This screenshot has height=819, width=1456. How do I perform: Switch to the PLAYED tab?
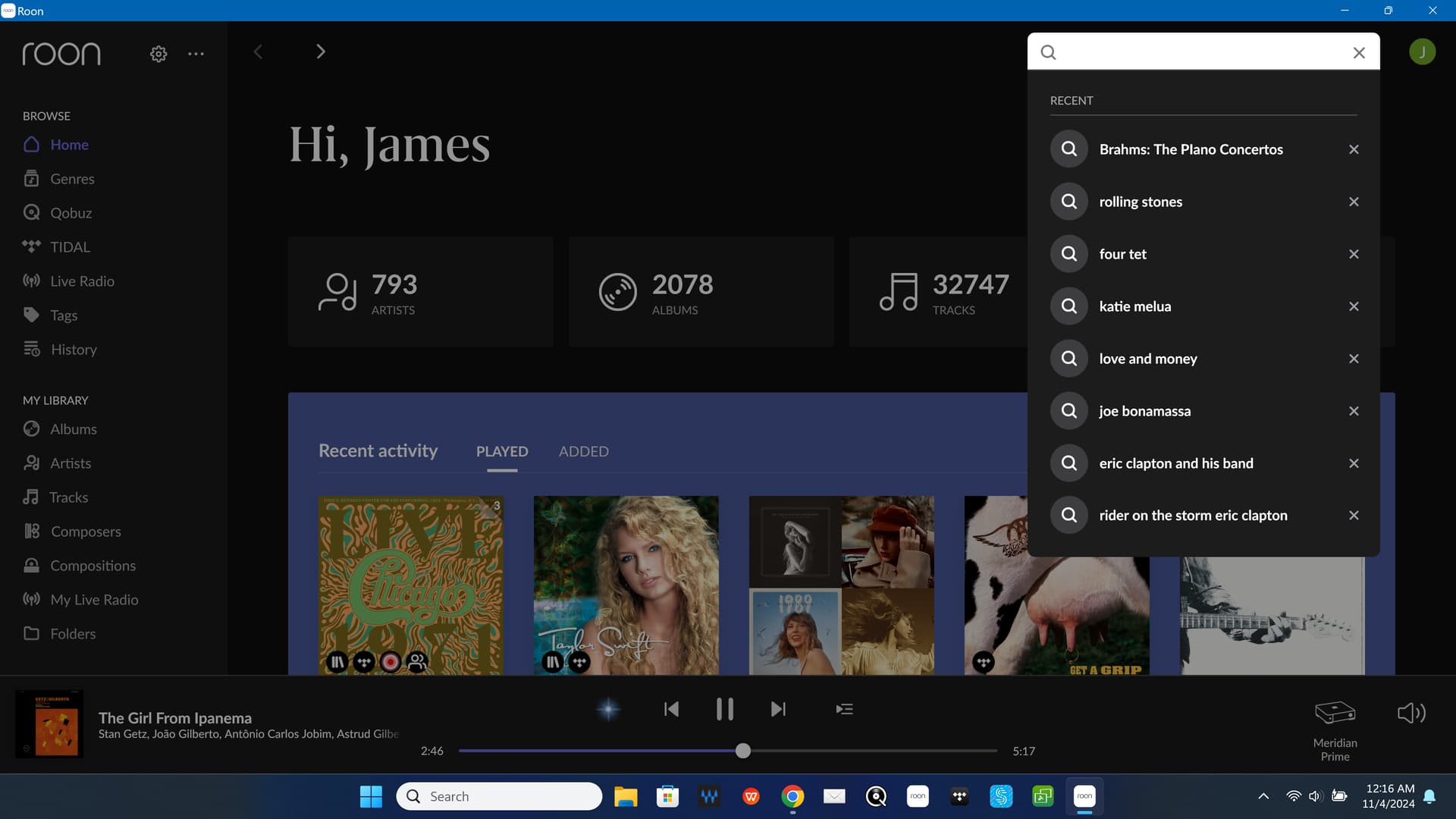(x=502, y=452)
